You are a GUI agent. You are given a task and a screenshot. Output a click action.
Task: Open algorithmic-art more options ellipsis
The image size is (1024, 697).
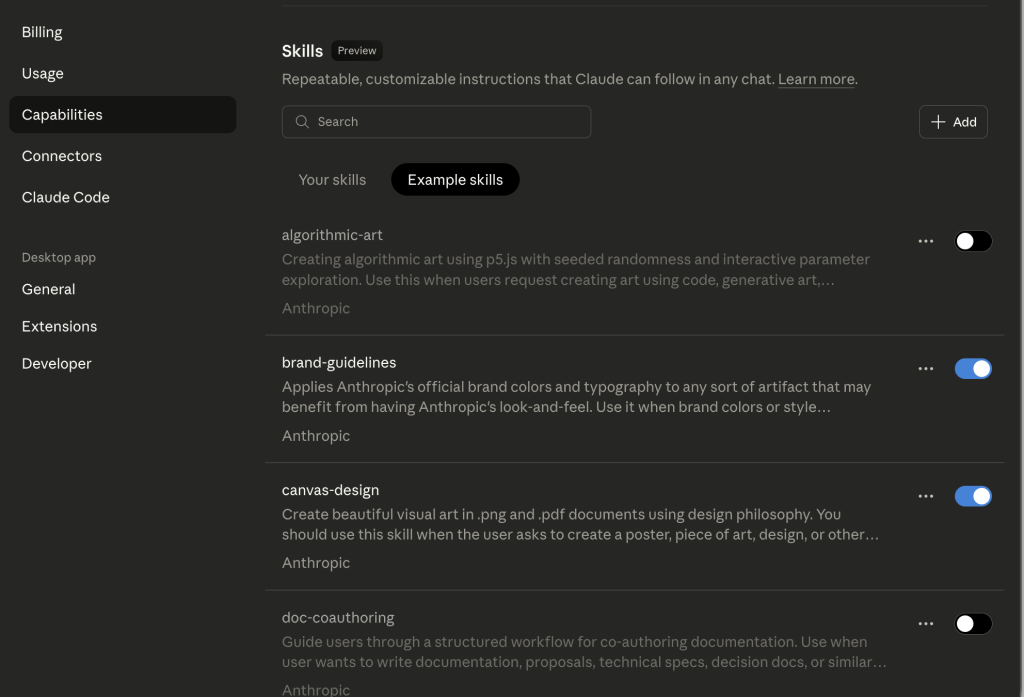click(x=926, y=241)
